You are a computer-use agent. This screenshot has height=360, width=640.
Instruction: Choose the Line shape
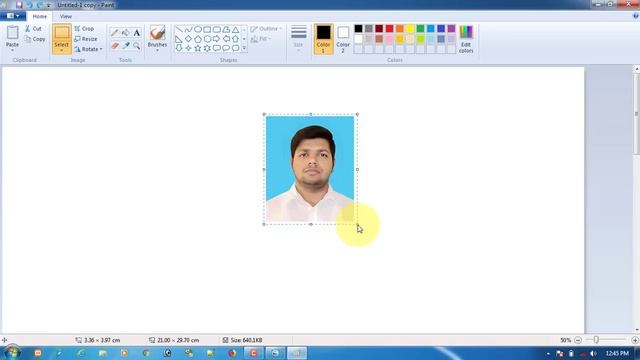[x=179, y=30]
